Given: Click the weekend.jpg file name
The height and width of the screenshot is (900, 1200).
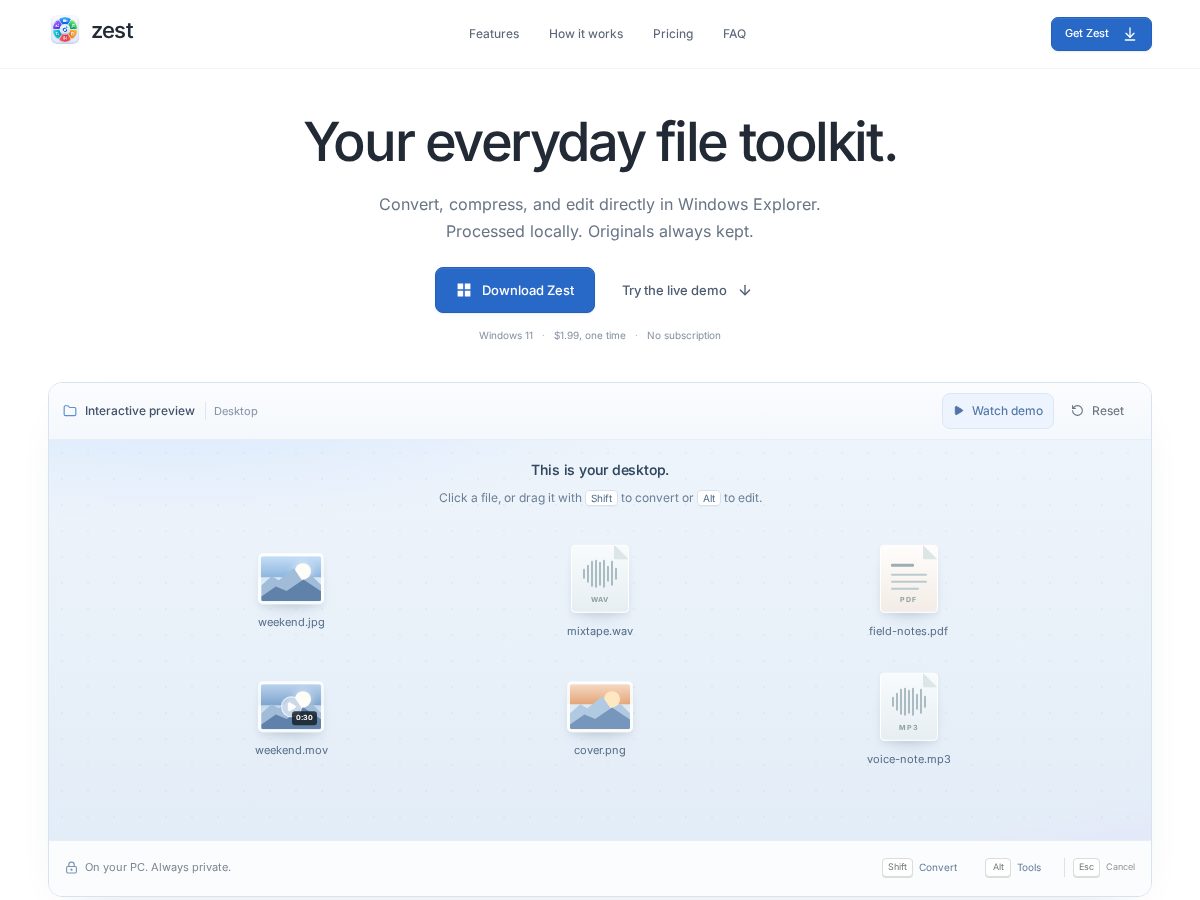Looking at the screenshot, I should [291, 622].
